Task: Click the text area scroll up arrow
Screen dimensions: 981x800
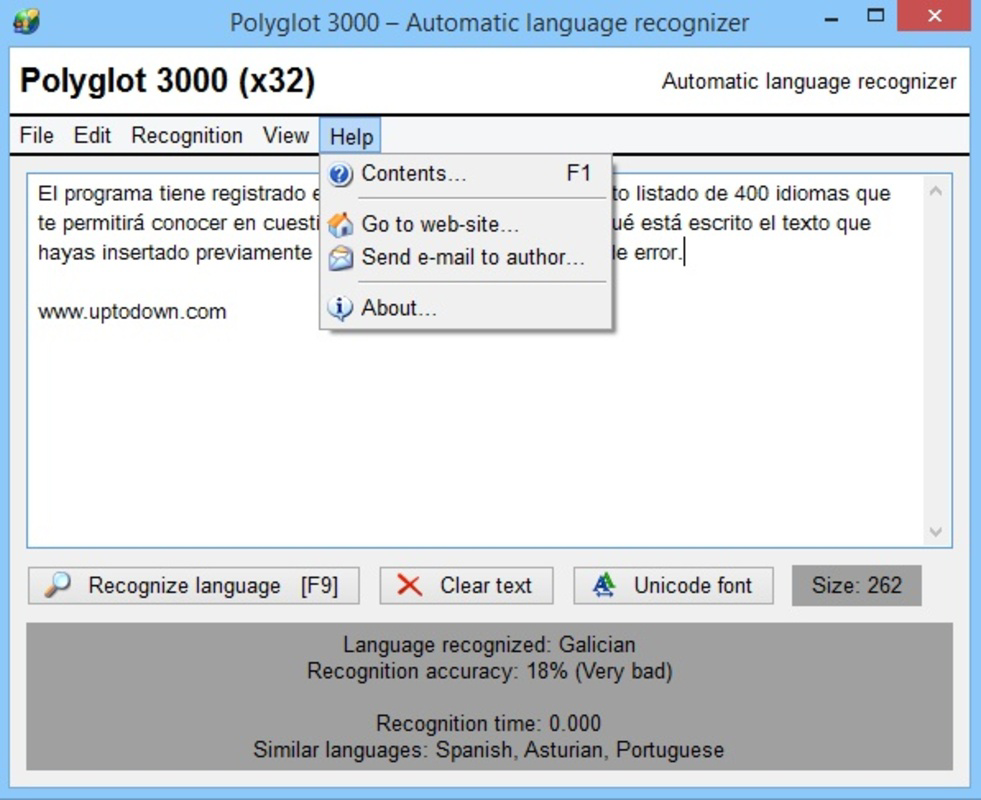Action: pos(936,191)
